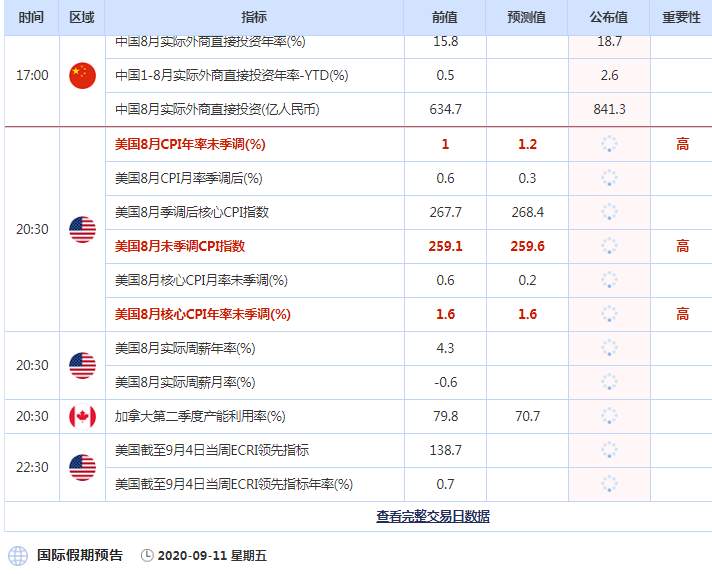Viewport: 712px width, 574px height.
Task: Click forecast value 268.4
Action: (527, 212)
